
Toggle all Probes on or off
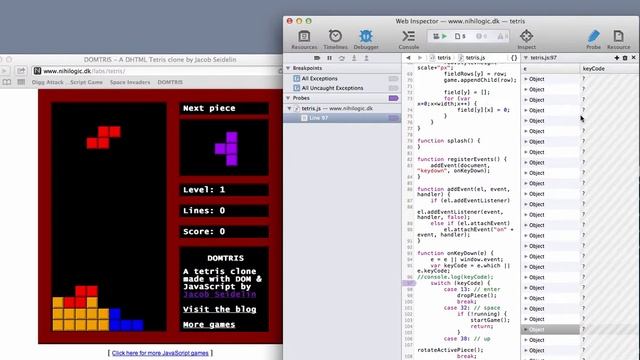[x=393, y=98]
